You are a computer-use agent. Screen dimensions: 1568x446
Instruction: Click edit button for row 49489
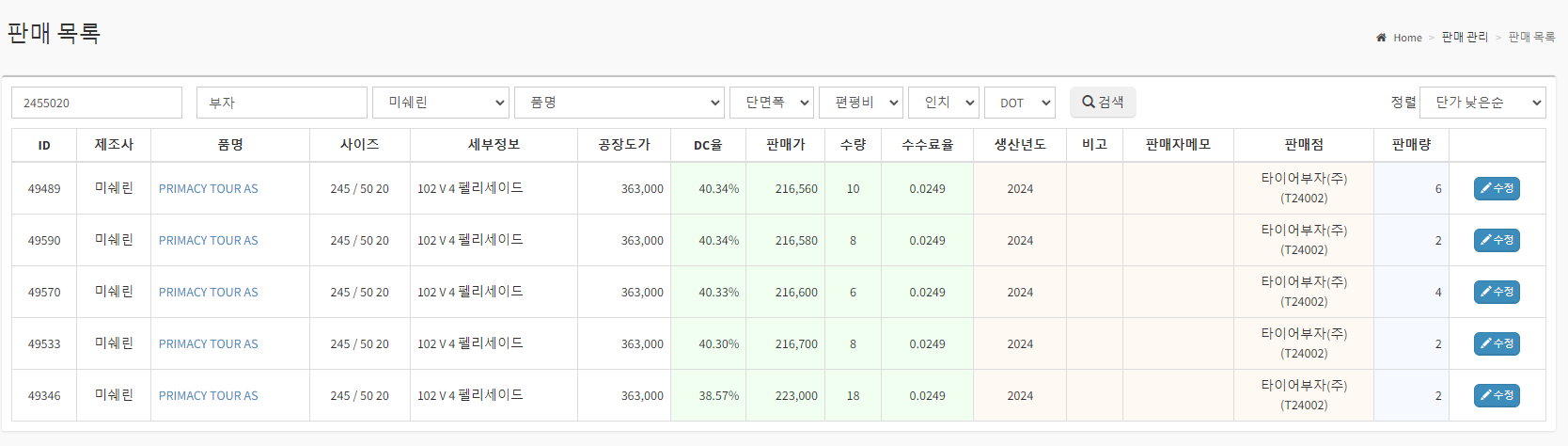(x=1497, y=189)
